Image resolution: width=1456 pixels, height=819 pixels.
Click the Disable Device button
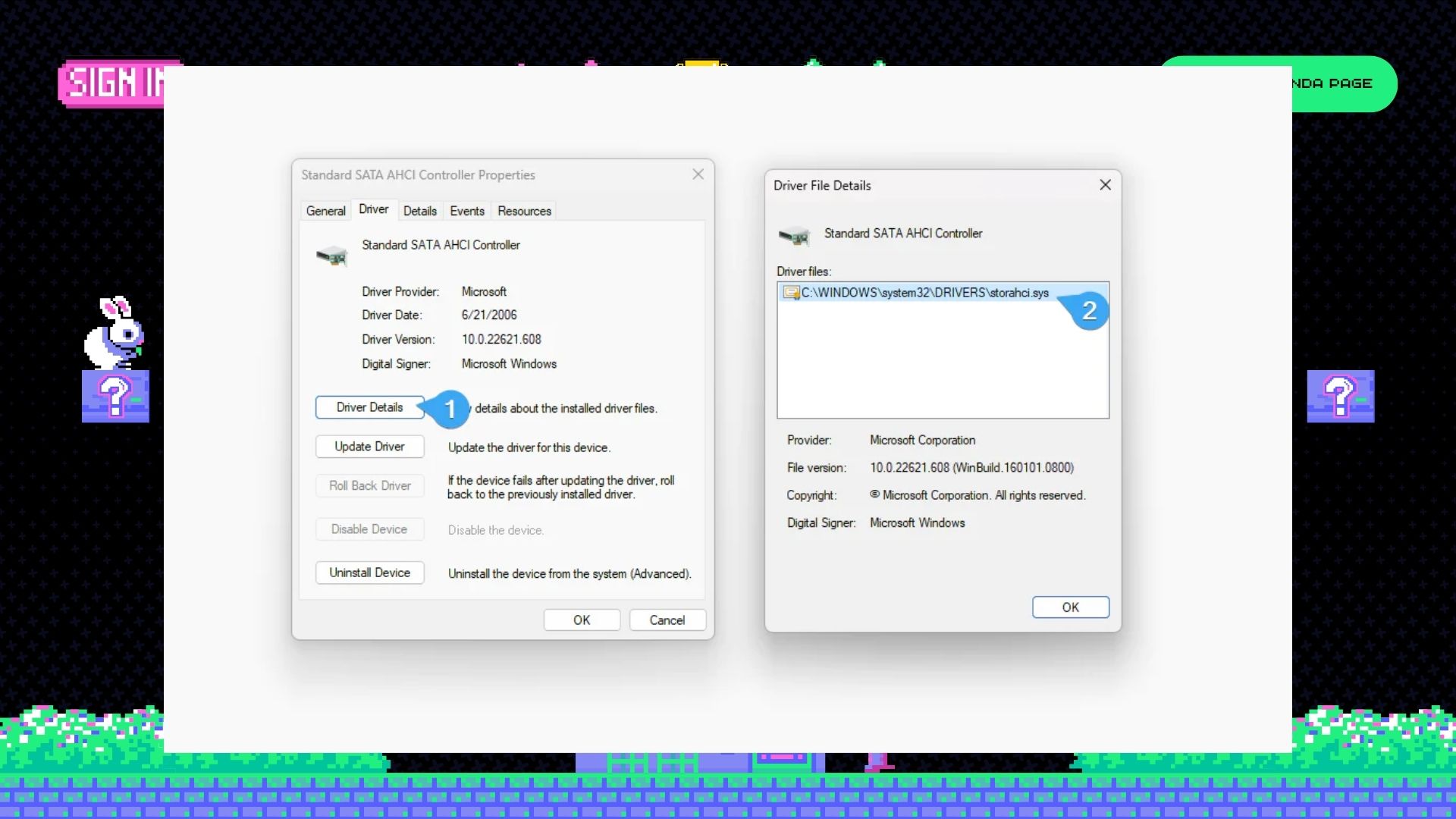tap(370, 529)
